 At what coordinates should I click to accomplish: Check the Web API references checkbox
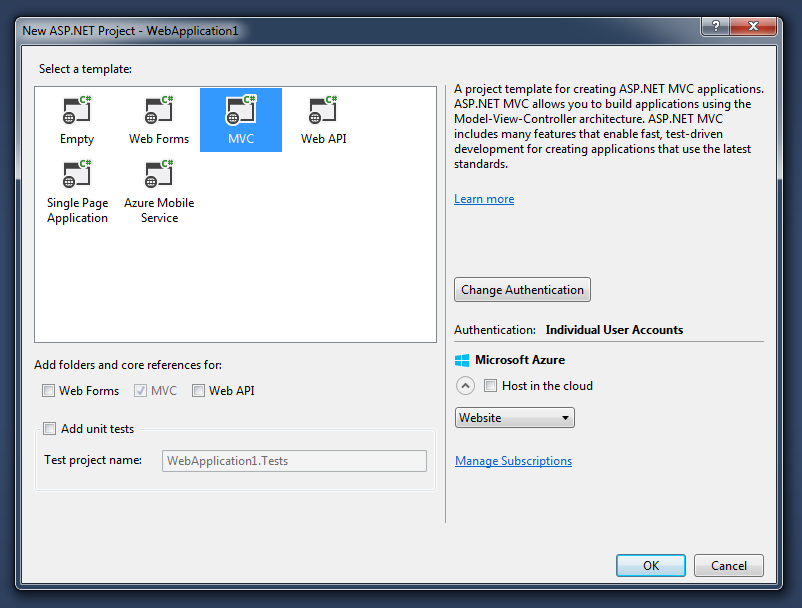[x=198, y=391]
